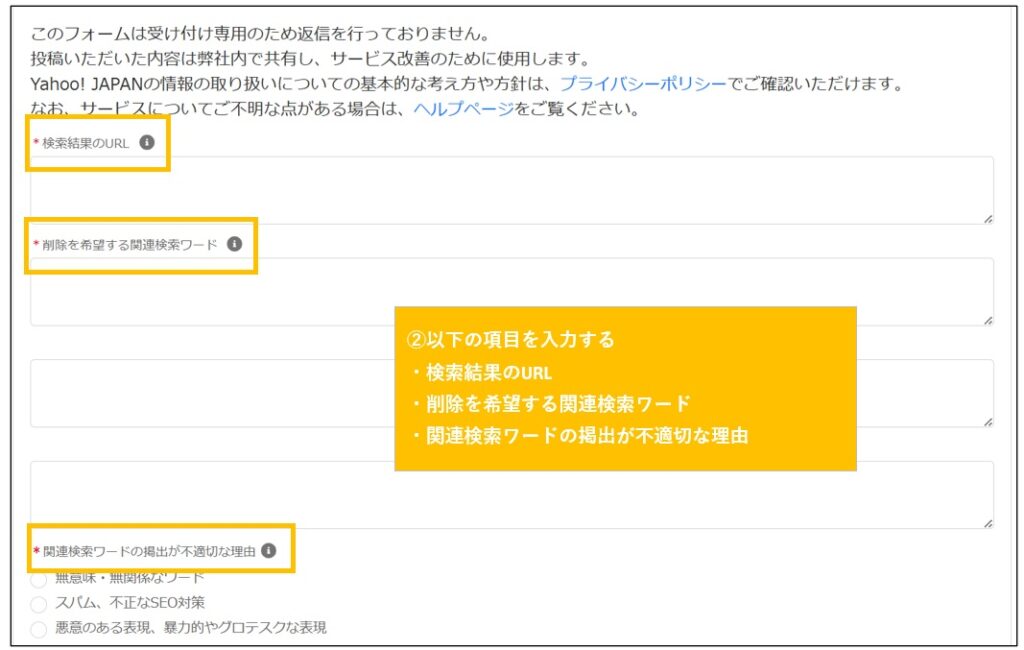
Task: Open the ヘルプページ link
Action: point(463,109)
